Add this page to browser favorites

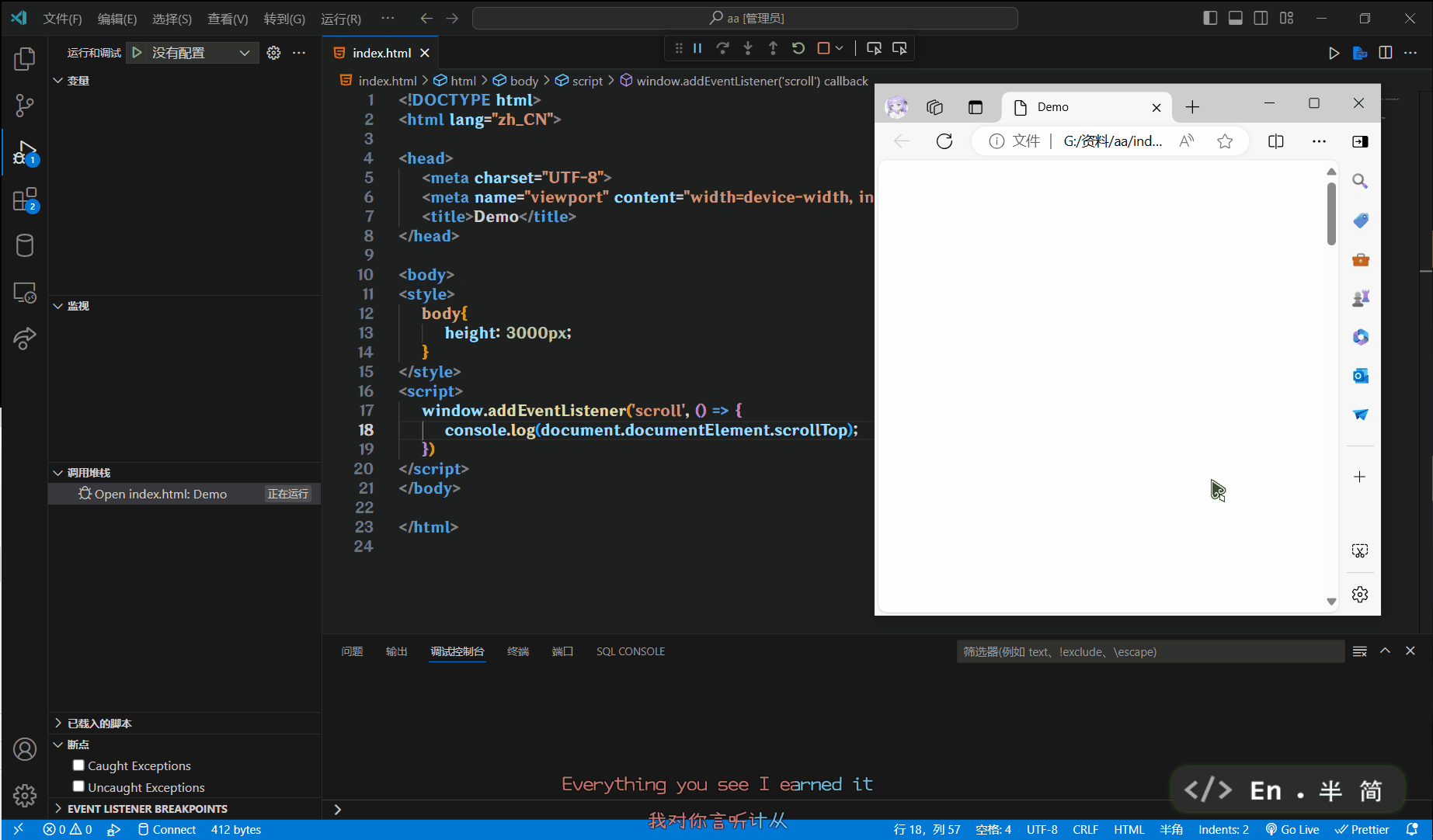tap(1225, 141)
